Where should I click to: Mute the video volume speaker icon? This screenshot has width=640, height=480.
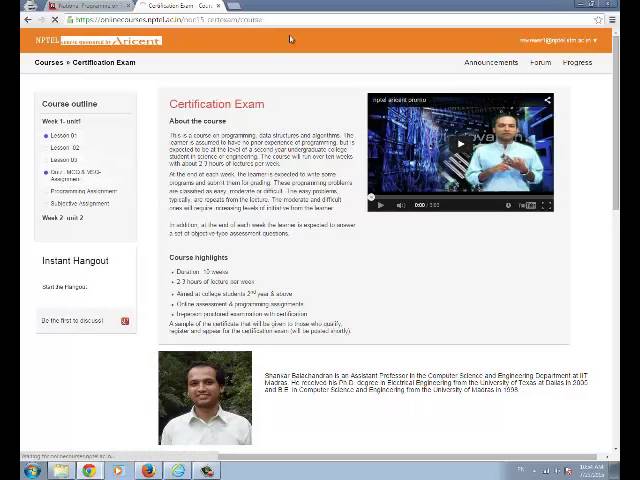click(x=400, y=205)
